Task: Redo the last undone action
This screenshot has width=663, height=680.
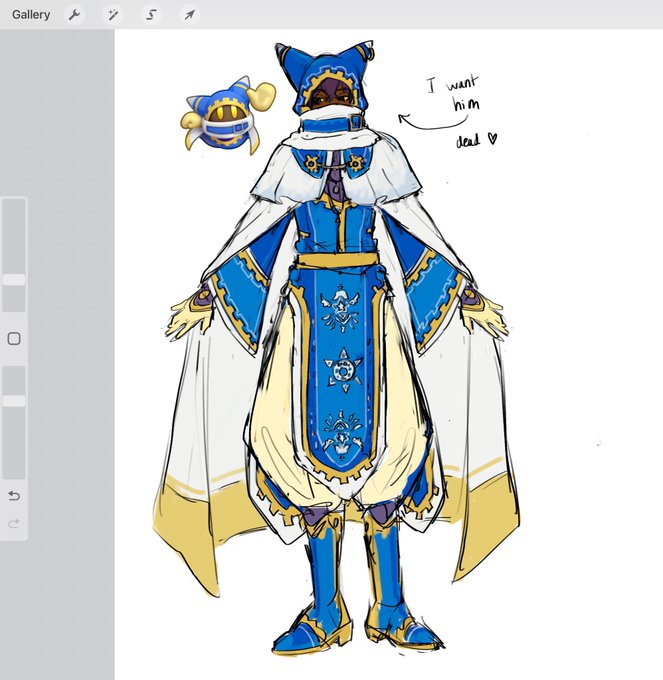Action: tap(14, 523)
